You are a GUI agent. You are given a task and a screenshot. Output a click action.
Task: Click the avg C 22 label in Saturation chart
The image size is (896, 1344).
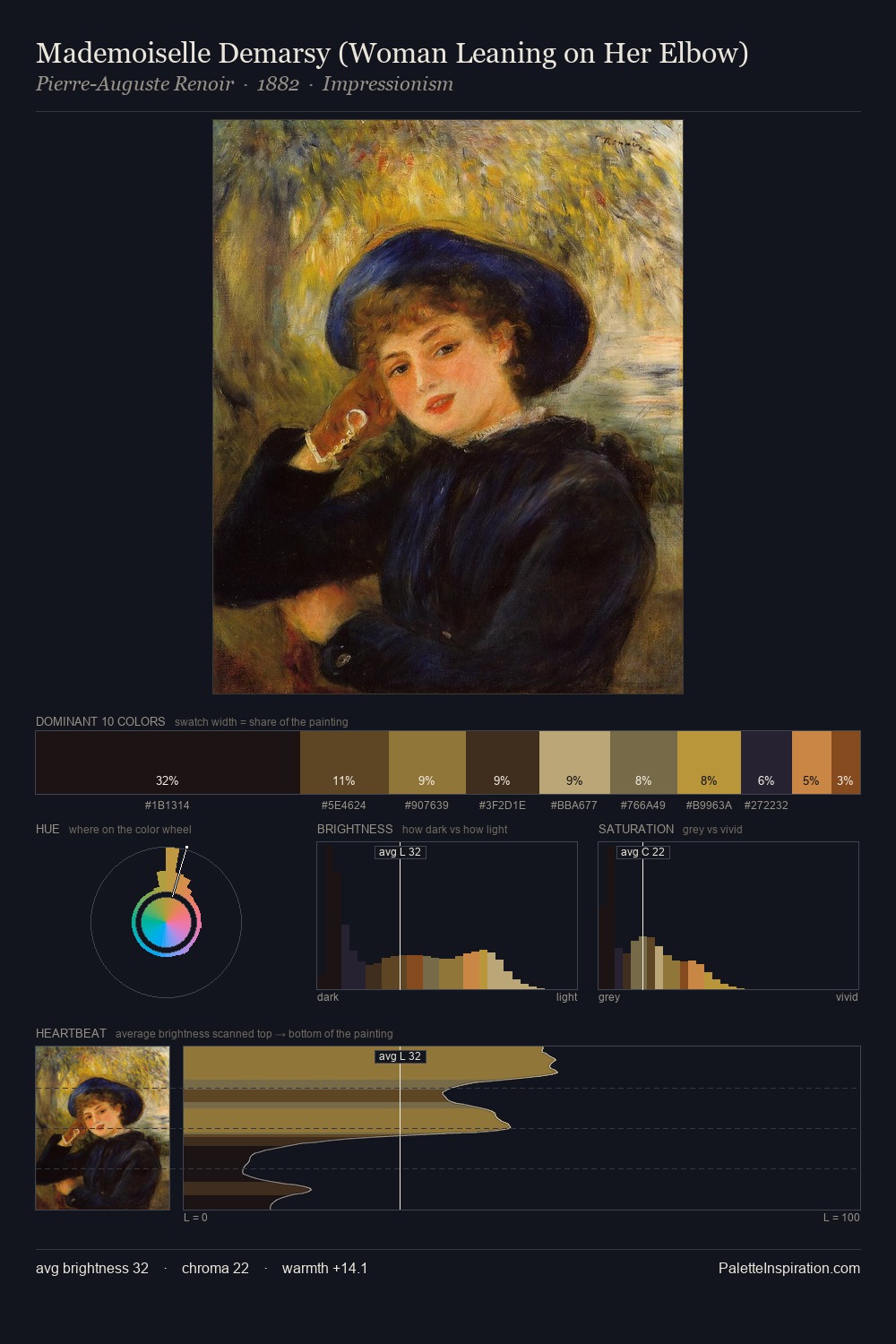tap(642, 852)
